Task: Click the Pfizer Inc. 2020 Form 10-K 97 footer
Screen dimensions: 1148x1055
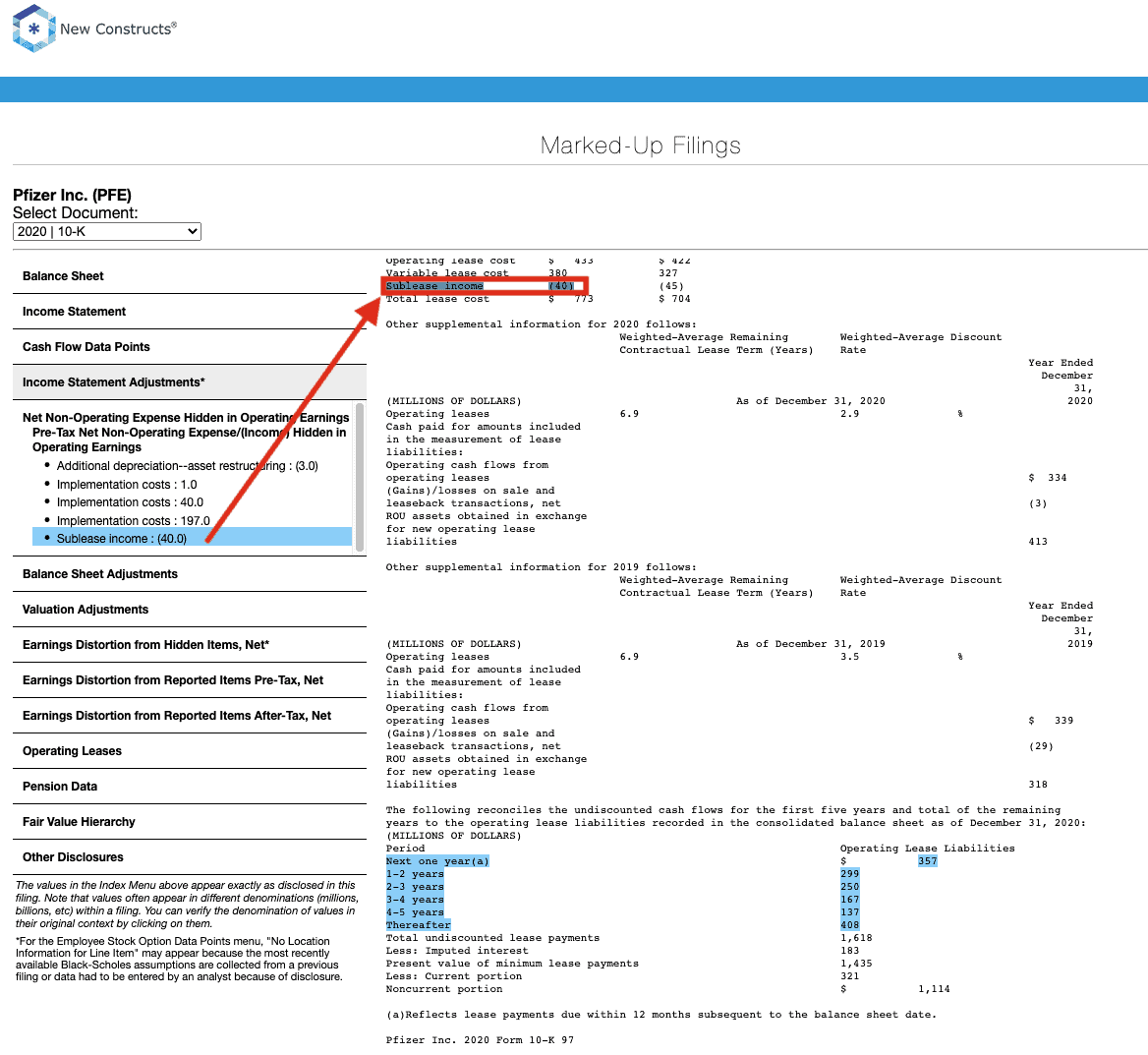Action: click(480, 1040)
